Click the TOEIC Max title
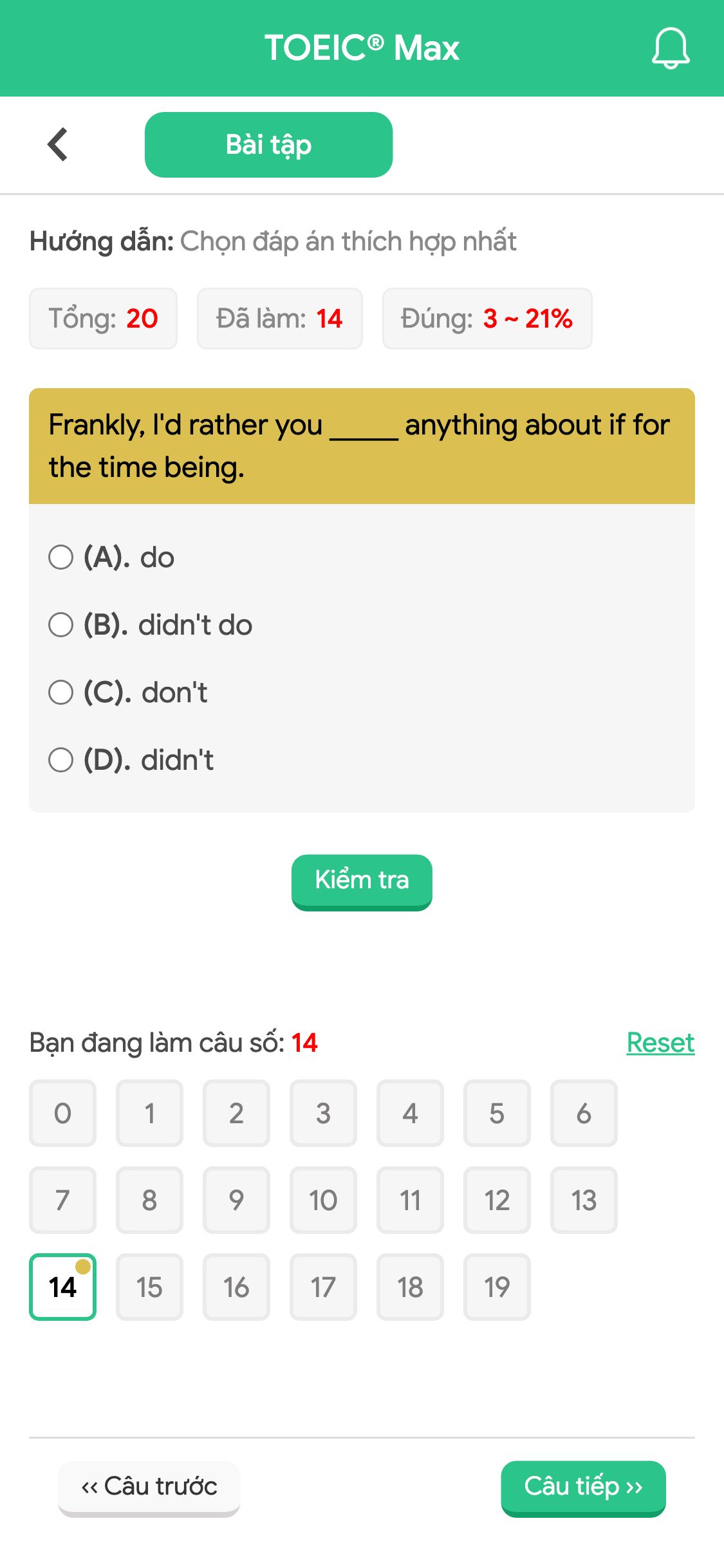724x1568 pixels. pyautogui.click(x=362, y=48)
